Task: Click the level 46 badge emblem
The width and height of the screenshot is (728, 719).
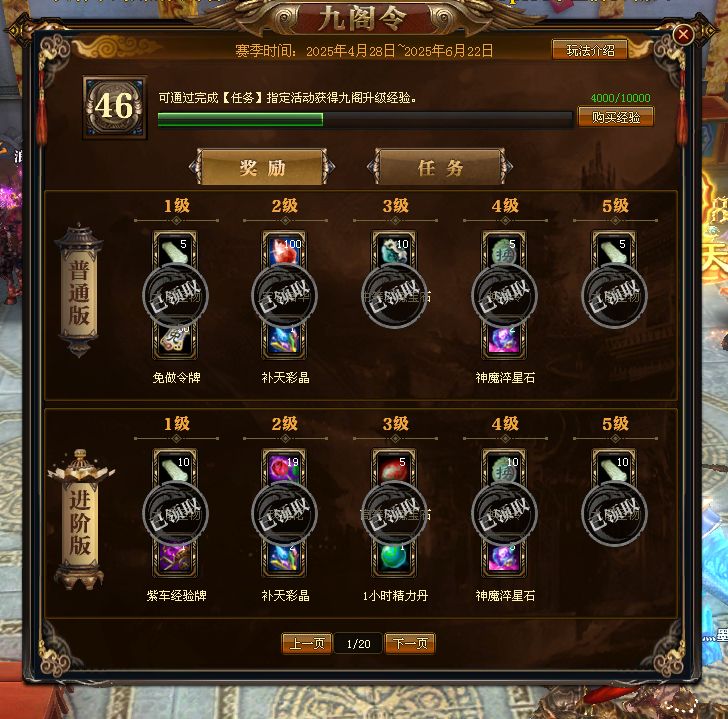Action: pyautogui.click(x=115, y=107)
